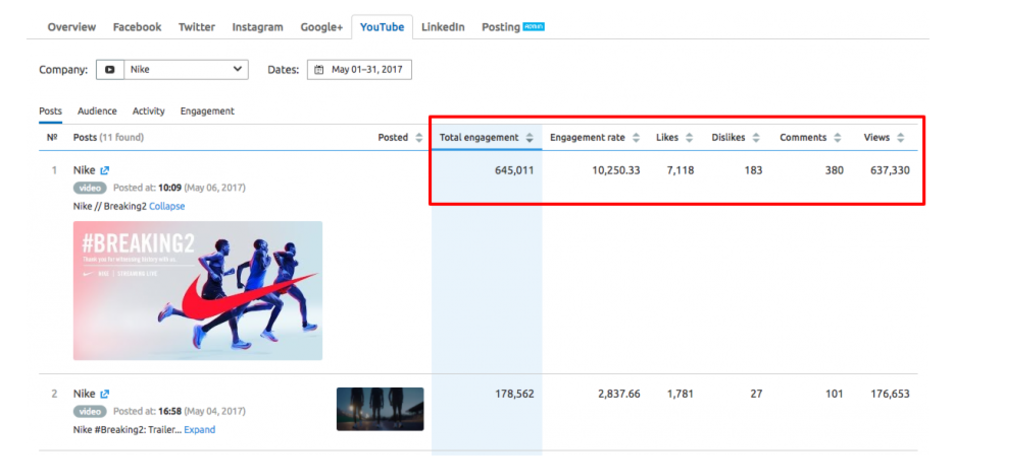Select comments value 101
This screenshot has width=1010, height=460.
point(835,394)
